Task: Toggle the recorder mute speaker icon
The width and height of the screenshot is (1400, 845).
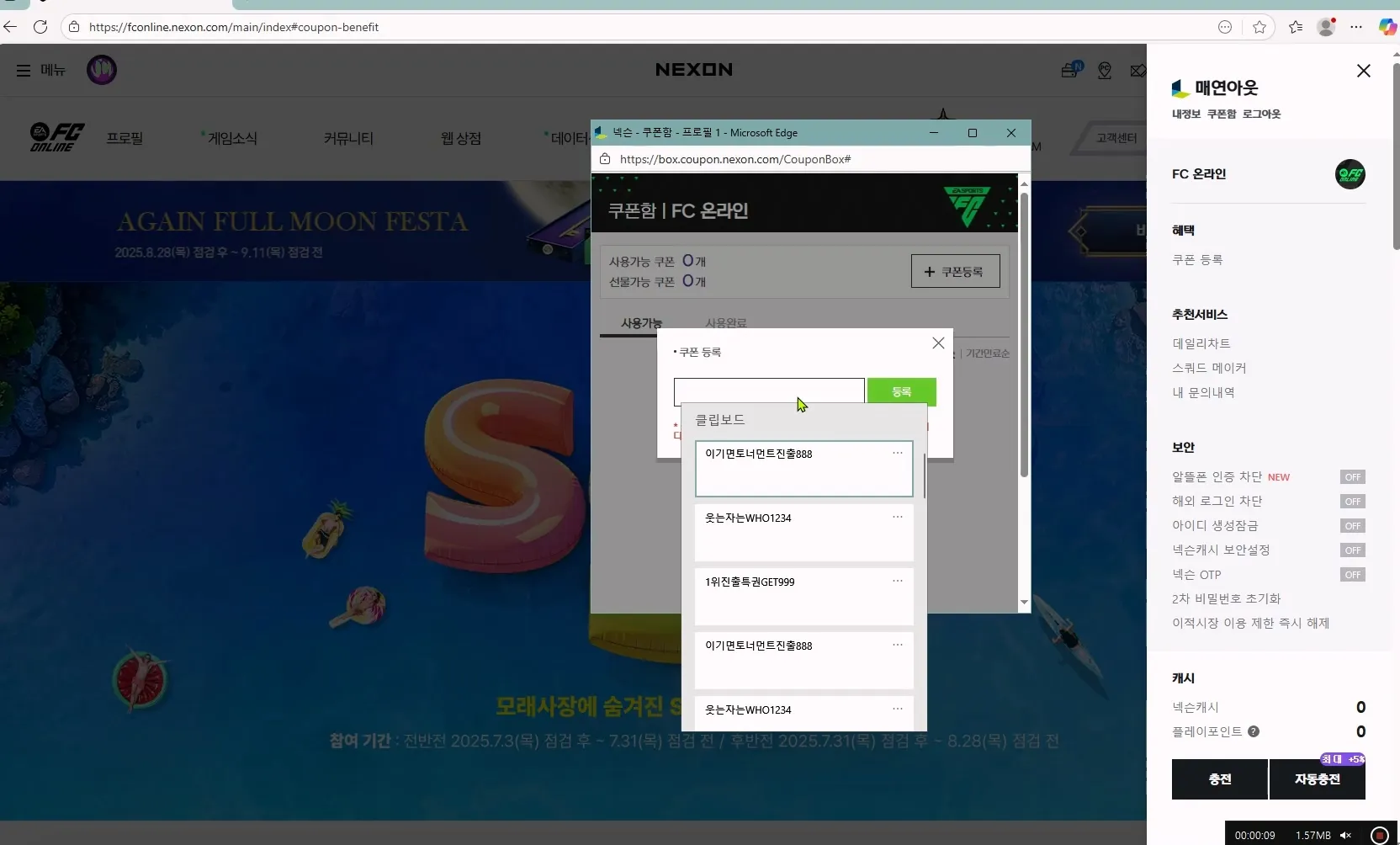Action: (x=1345, y=835)
